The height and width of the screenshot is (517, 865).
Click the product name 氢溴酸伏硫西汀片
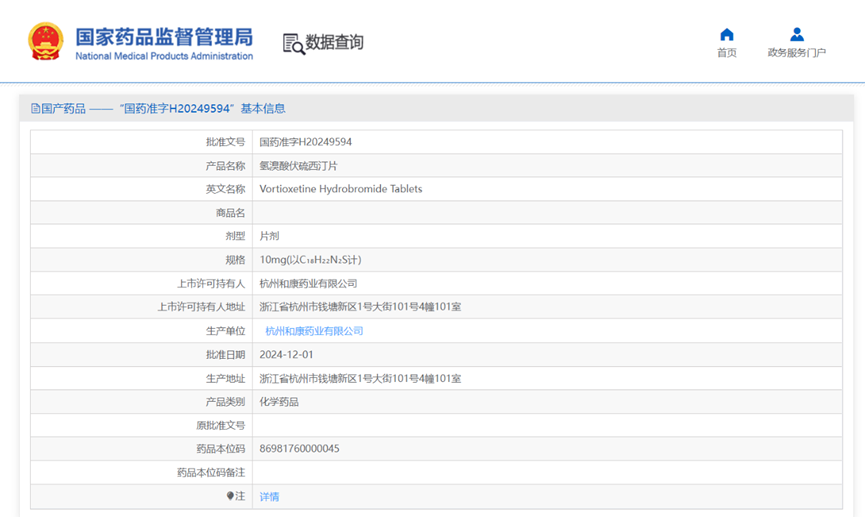coord(299,166)
